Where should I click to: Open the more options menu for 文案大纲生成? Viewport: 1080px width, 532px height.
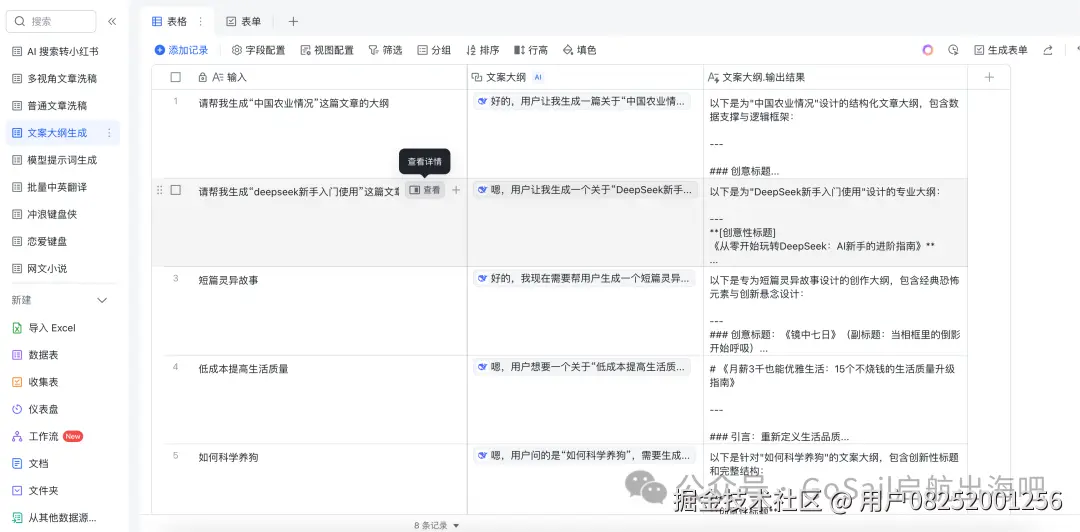click(x=108, y=133)
